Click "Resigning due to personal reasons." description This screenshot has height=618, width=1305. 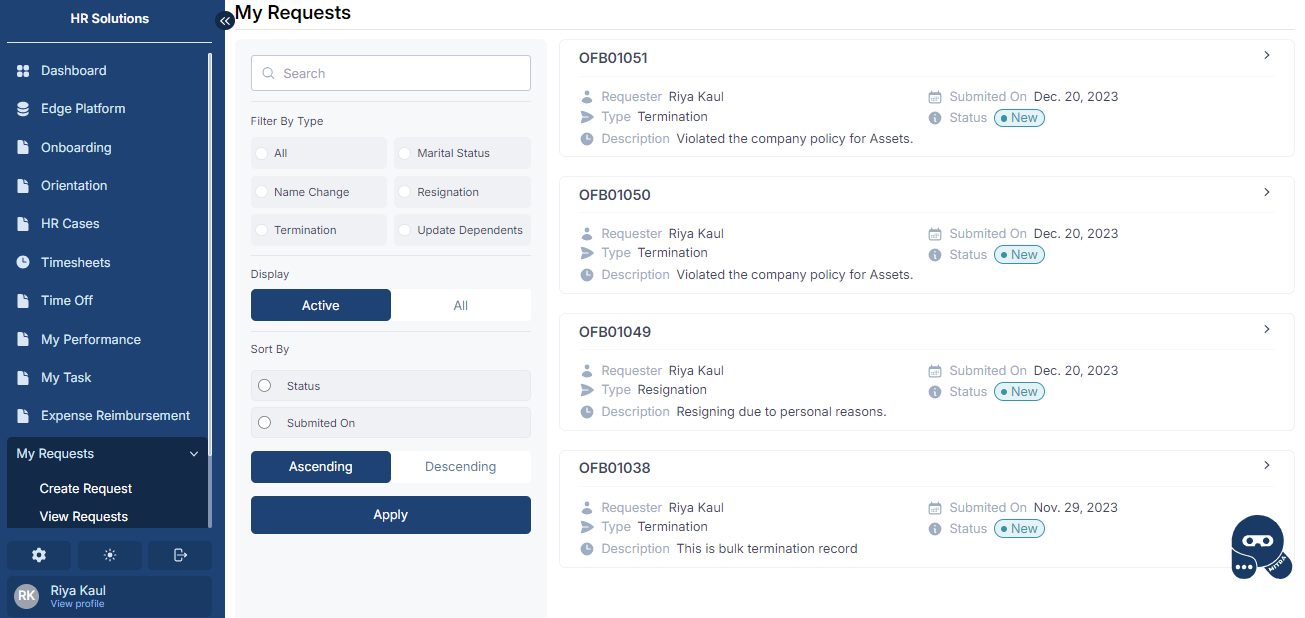(782, 412)
